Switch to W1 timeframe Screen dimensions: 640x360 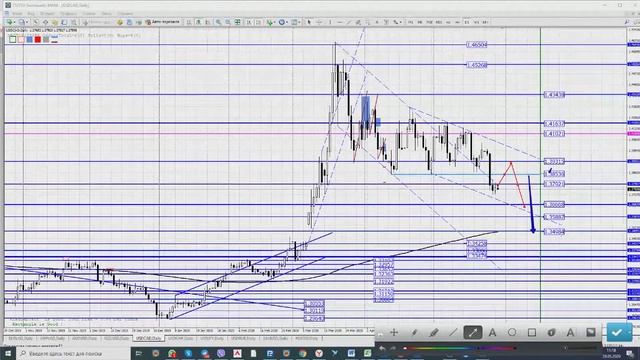click(476, 22)
